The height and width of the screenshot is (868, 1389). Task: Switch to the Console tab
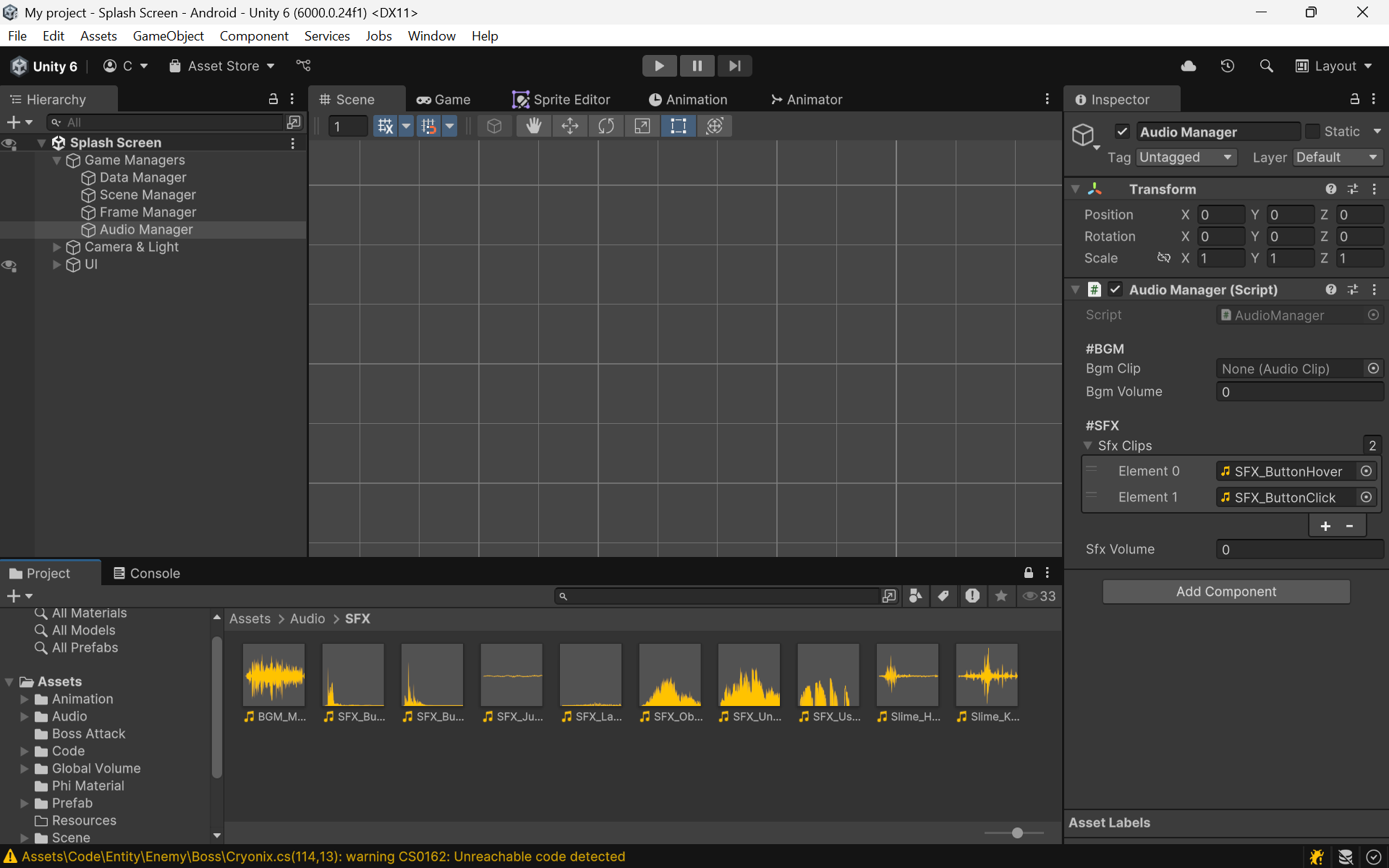click(x=147, y=574)
